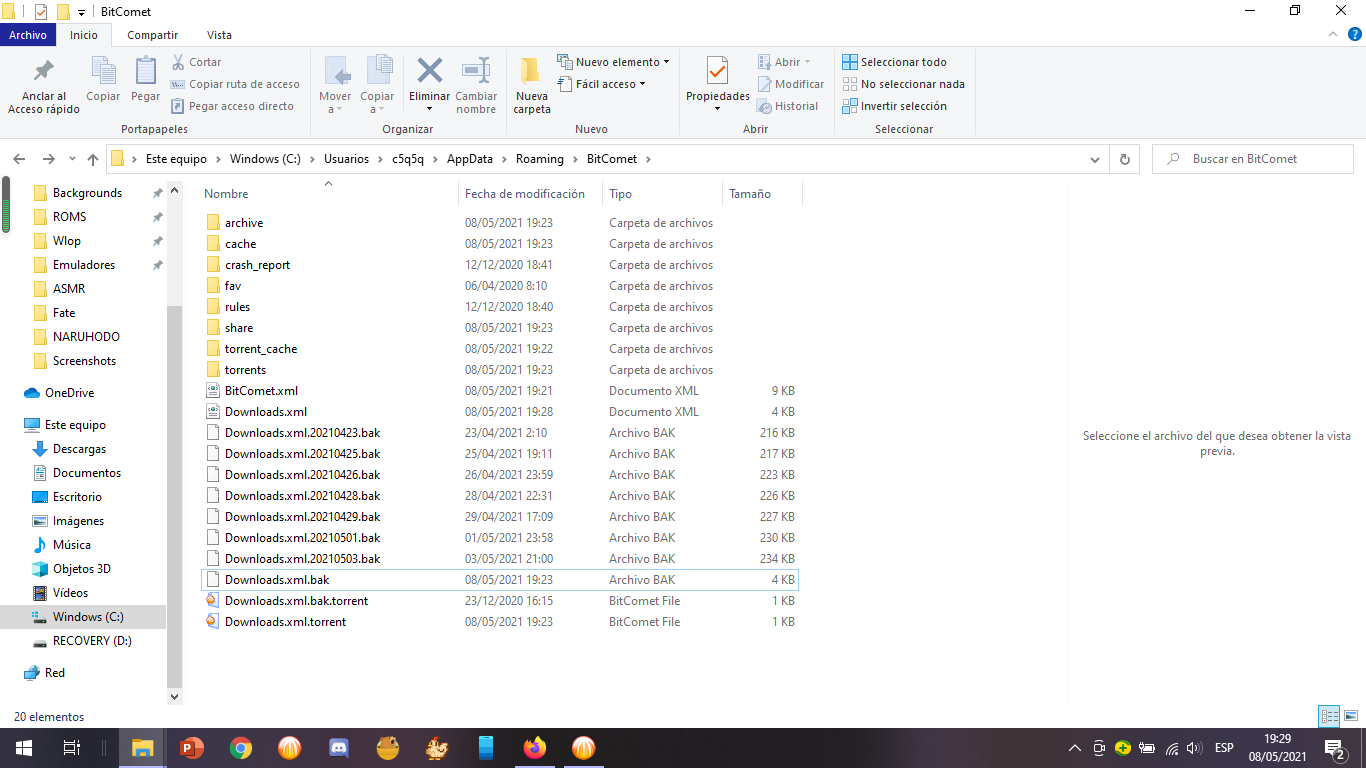This screenshot has height=768, width=1366.
Task: Open the Archivo tab
Action: click(x=28, y=35)
